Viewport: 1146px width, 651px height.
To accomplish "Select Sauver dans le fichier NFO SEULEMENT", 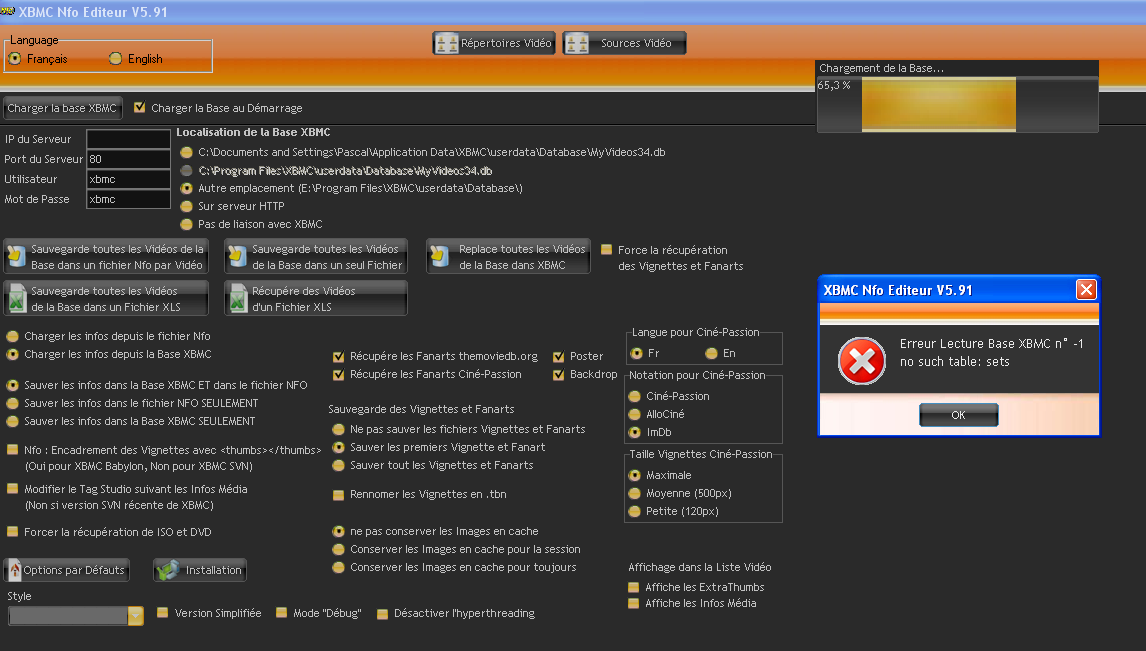I will pyautogui.click(x=12, y=403).
